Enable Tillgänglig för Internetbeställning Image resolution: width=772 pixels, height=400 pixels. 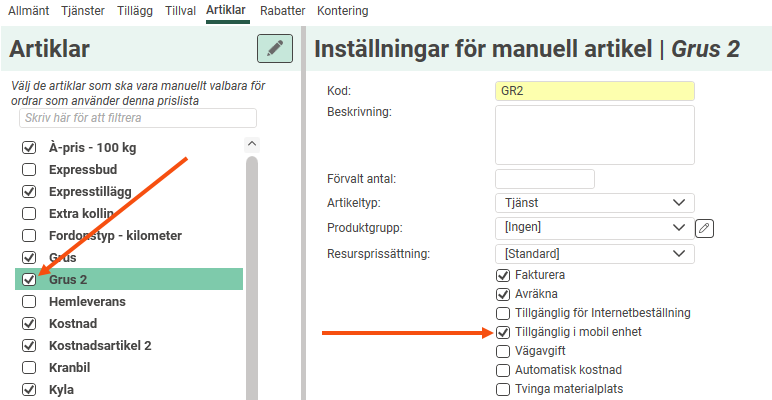click(503, 313)
